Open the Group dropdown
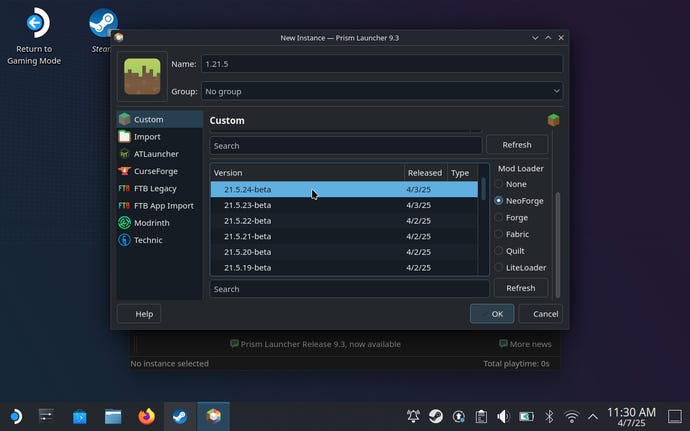Screen dimensions: 690x431 point(382,91)
